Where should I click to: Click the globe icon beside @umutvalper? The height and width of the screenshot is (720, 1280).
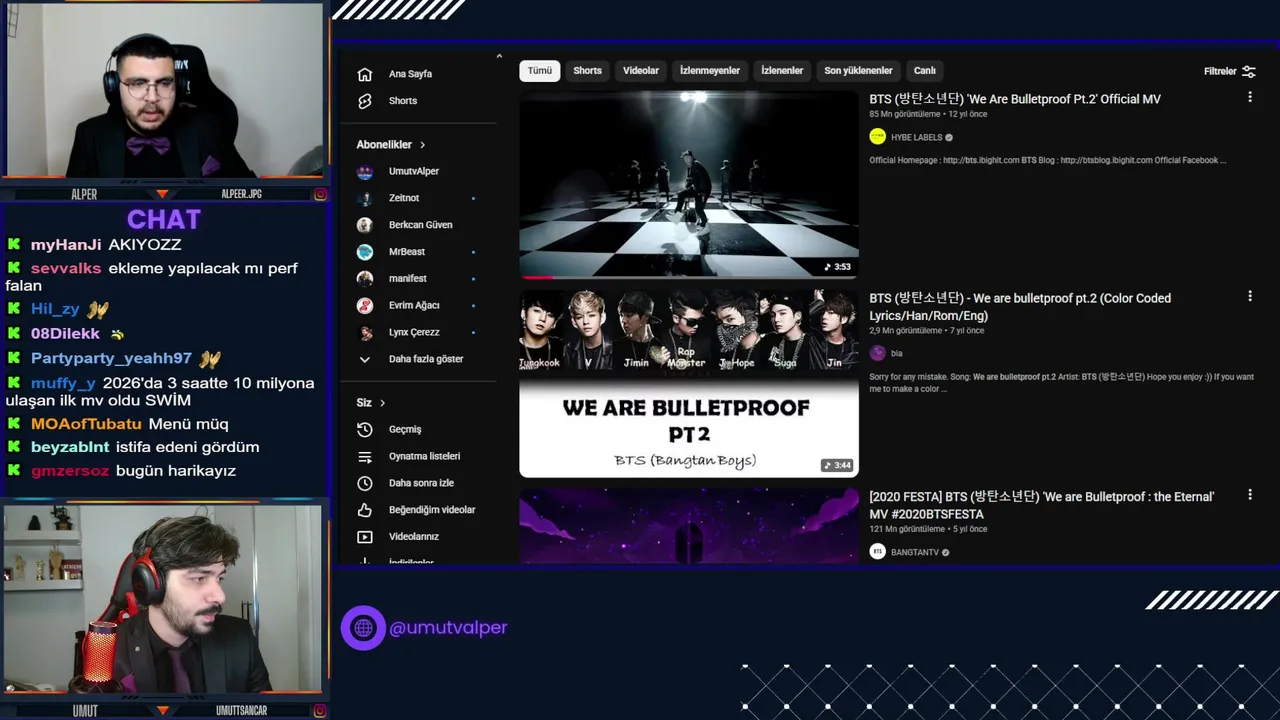click(x=363, y=628)
